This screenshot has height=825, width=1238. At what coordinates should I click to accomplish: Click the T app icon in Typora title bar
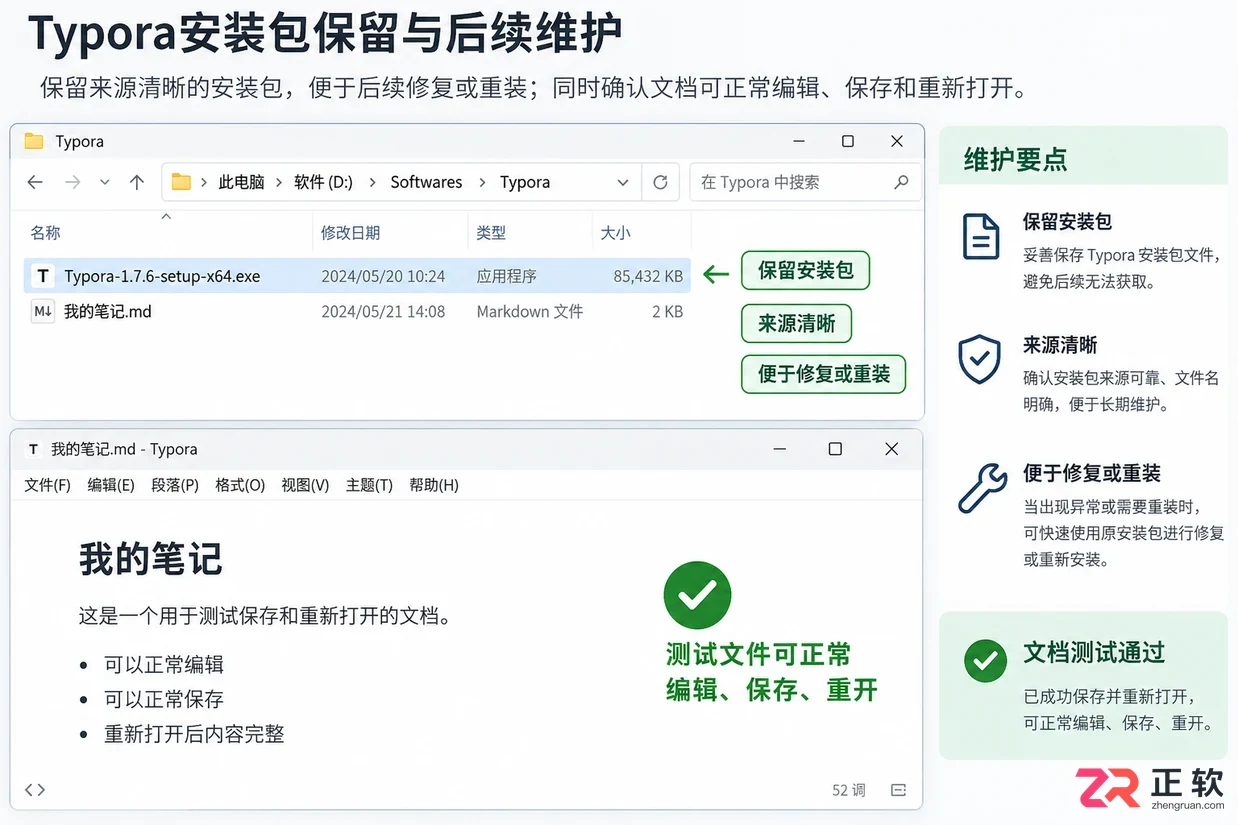pos(34,449)
